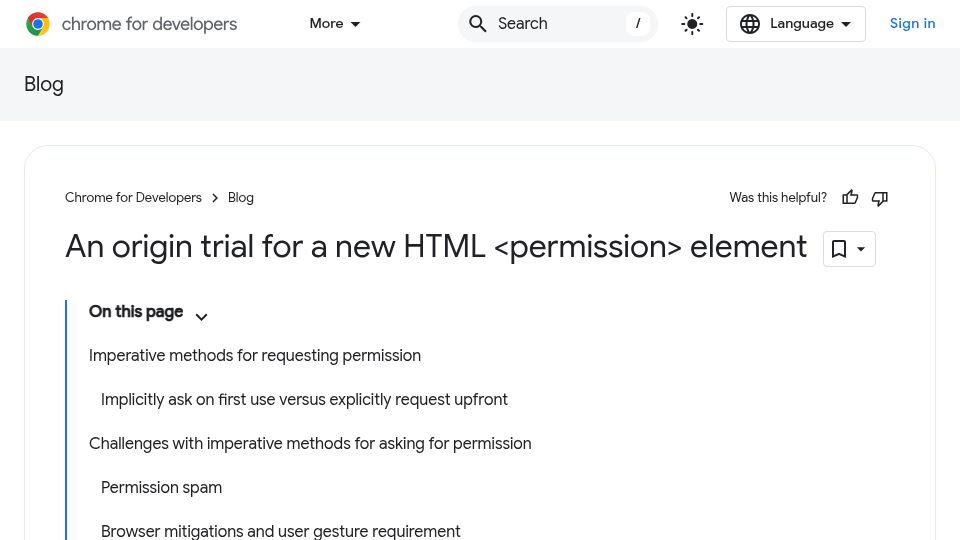
Task: Open Chrome for Developers breadcrumb link
Action: [133, 198]
